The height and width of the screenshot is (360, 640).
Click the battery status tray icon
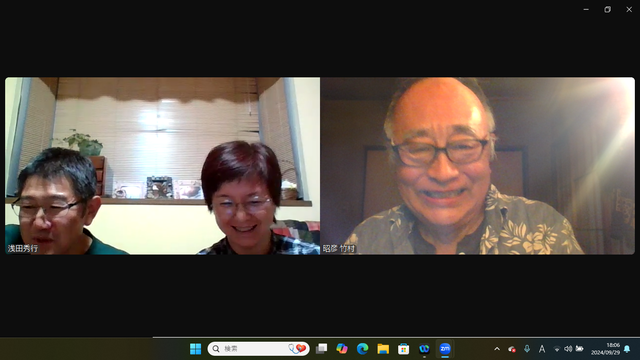[x=580, y=349]
